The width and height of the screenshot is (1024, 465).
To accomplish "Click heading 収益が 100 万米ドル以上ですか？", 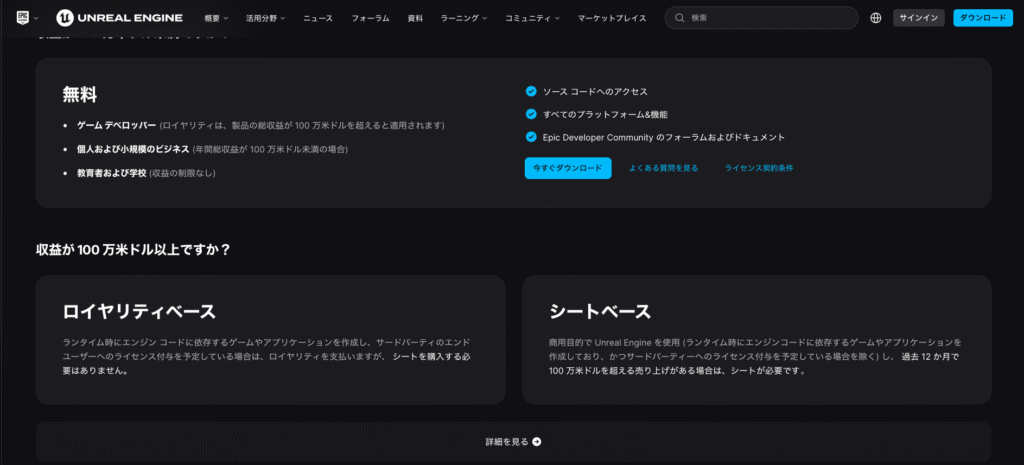I will [133, 249].
